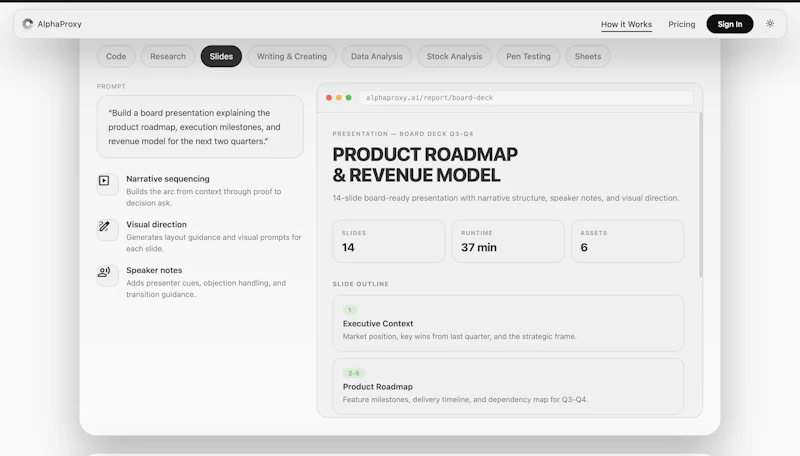Click the Slides 14 stat card
Screen dimensions: 800x456
click(389, 241)
